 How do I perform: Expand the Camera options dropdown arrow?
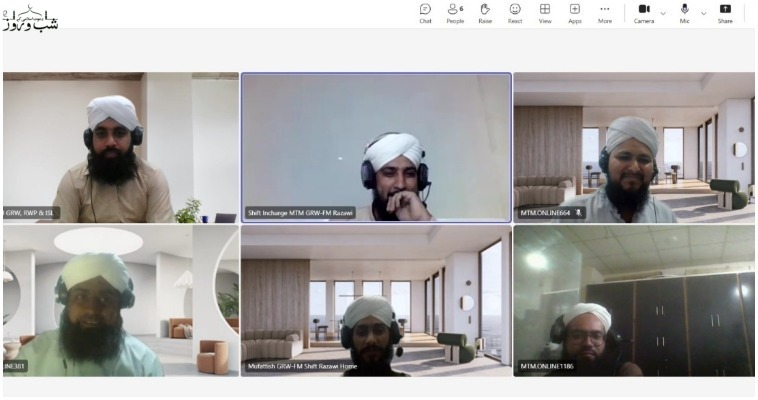tap(663, 13)
